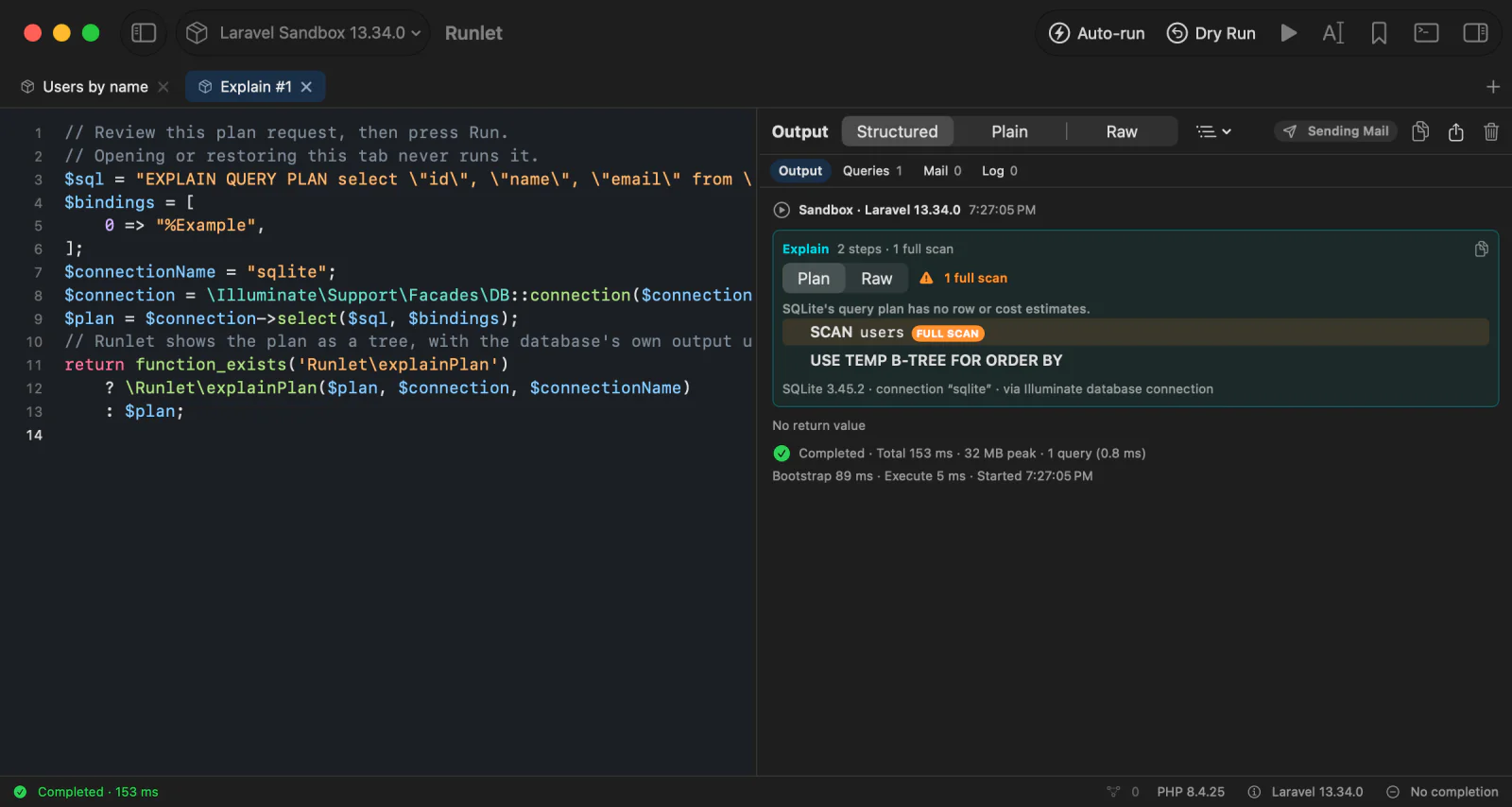Open the Laravel Sandbox 13.34.0 dropdown
Screen dimensions: 1512x807
(303, 33)
